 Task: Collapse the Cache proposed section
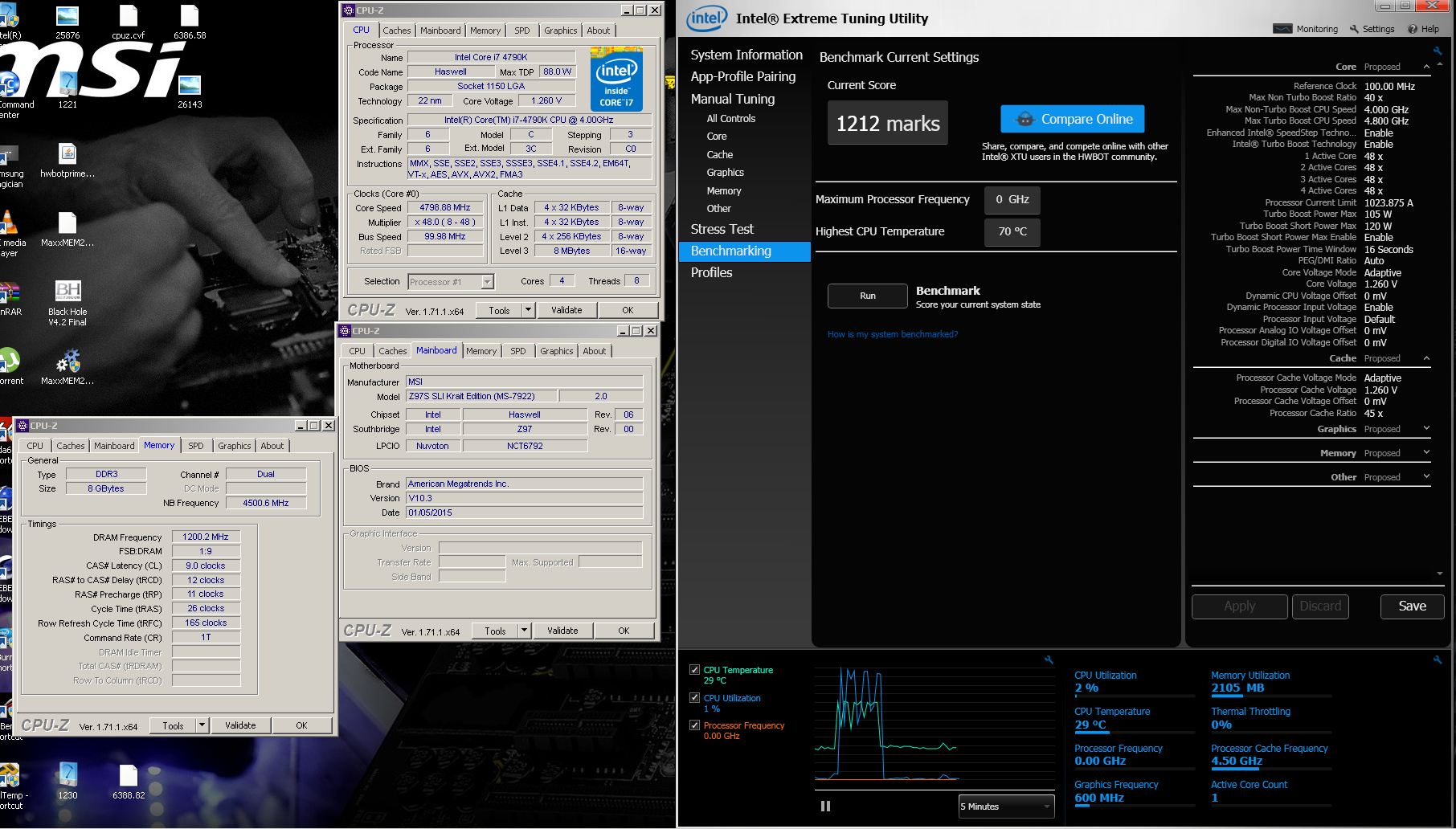coord(1426,358)
